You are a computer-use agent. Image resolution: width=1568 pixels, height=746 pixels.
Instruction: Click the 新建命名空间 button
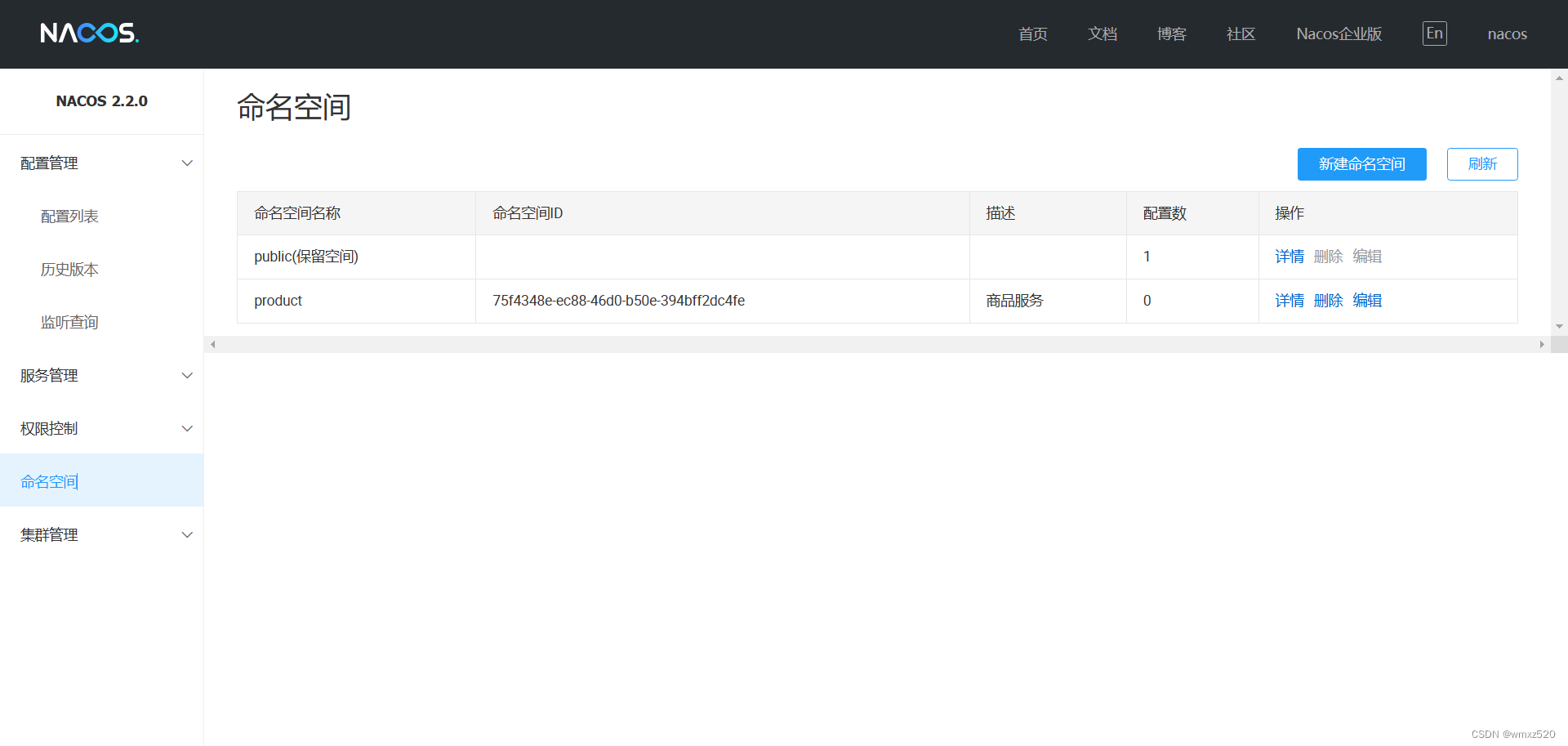tap(1361, 164)
